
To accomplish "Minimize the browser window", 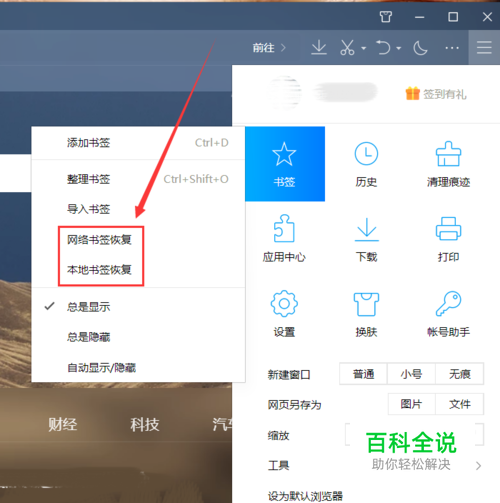I will click(419, 17).
